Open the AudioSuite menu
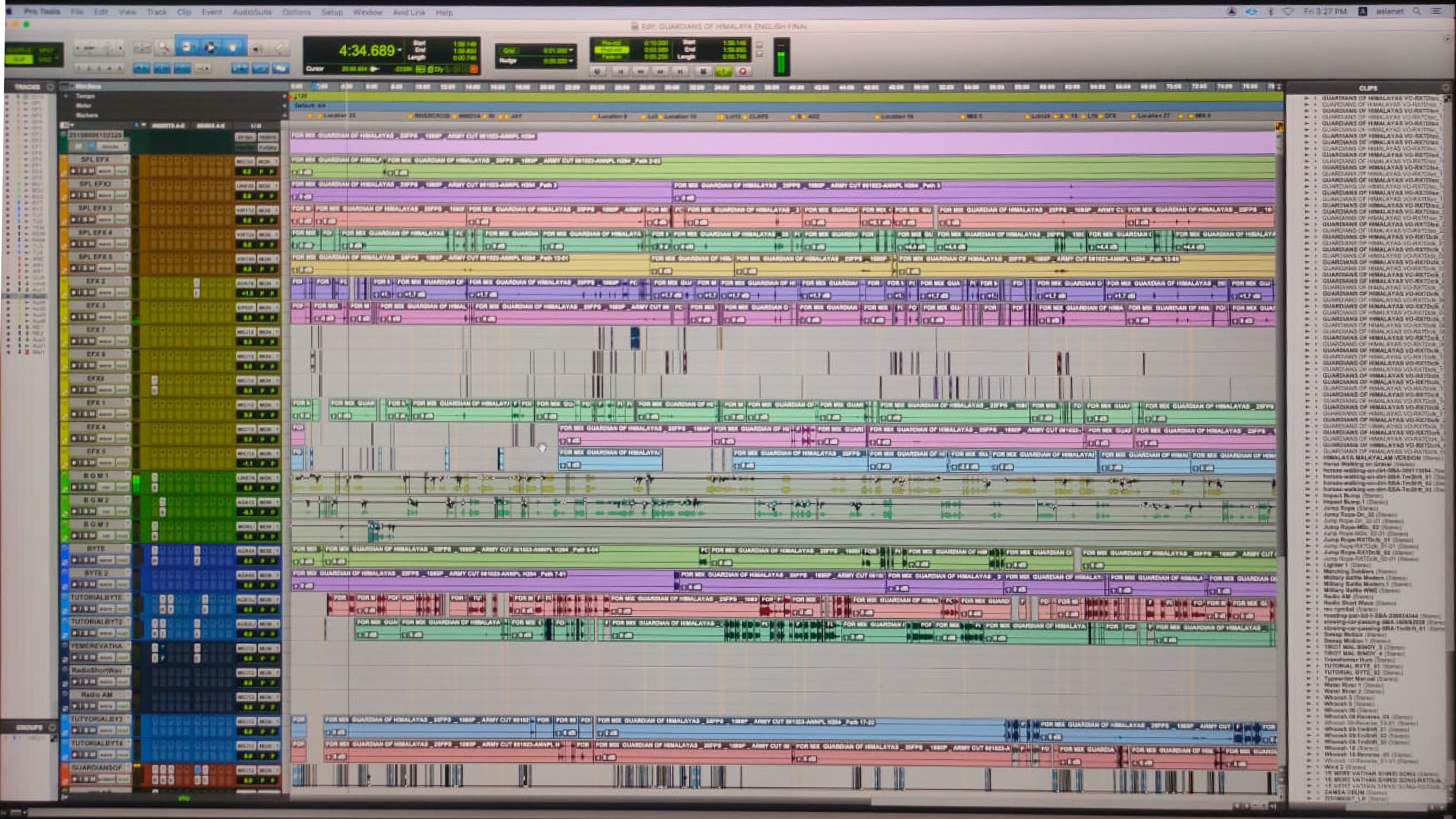The height and width of the screenshot is (819, 1456). pos(252,12)
